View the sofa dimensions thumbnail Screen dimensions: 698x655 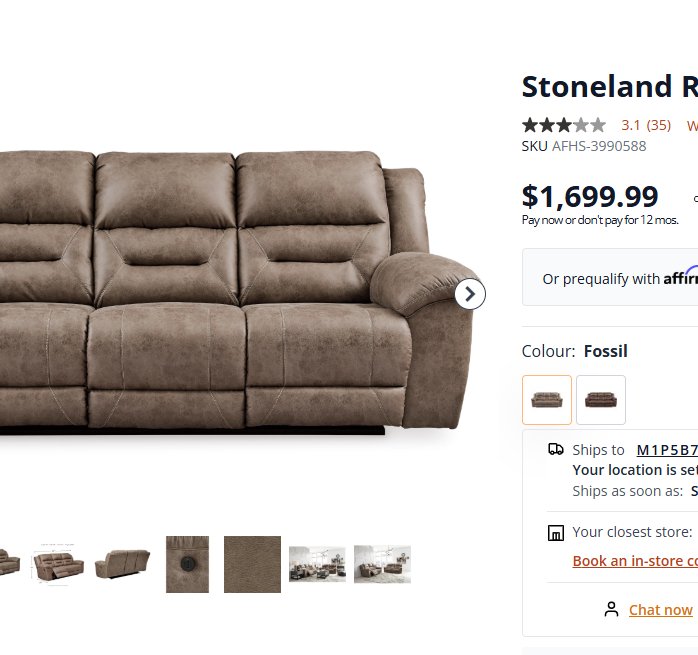coord(58,563)
